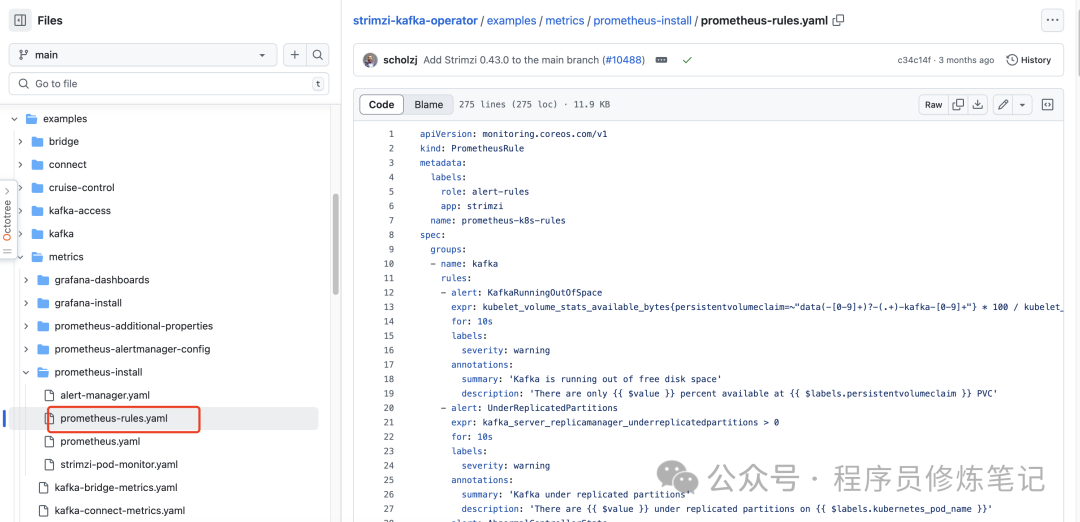
Task: Switch to Blame view tab
Action: [x=428, y=105]
